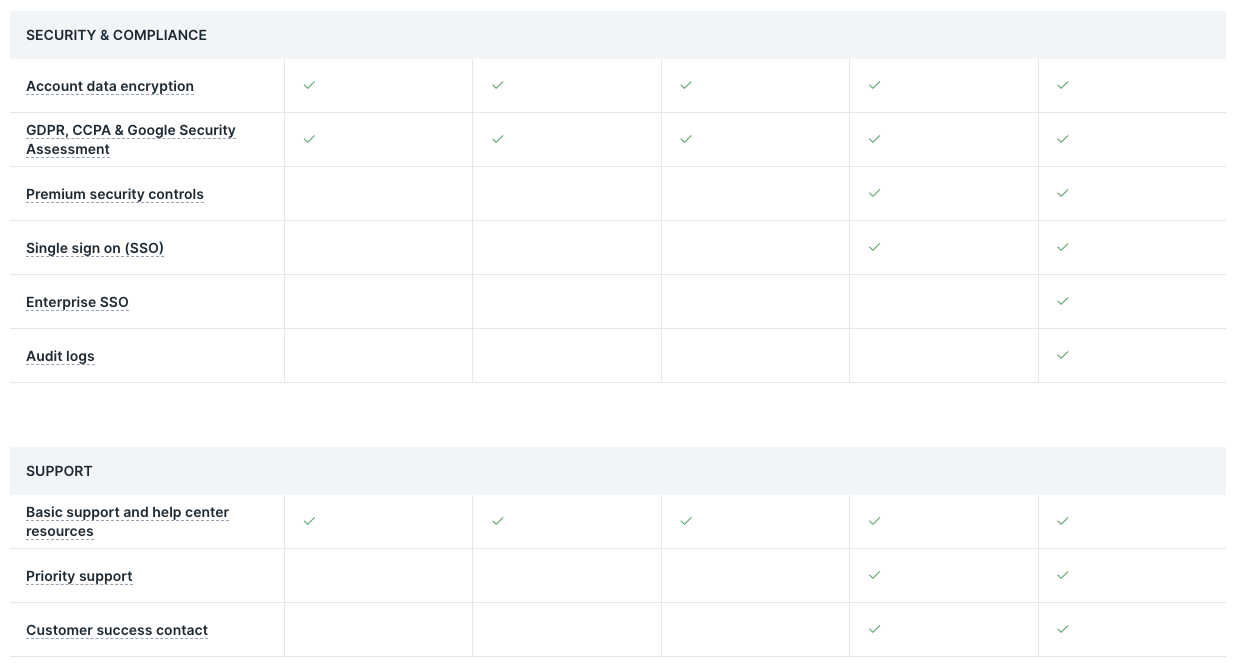Toggle the first checkmark in the GDPR row
The width and height of the screenshot is (1238, 666).
tap(309, 139)
